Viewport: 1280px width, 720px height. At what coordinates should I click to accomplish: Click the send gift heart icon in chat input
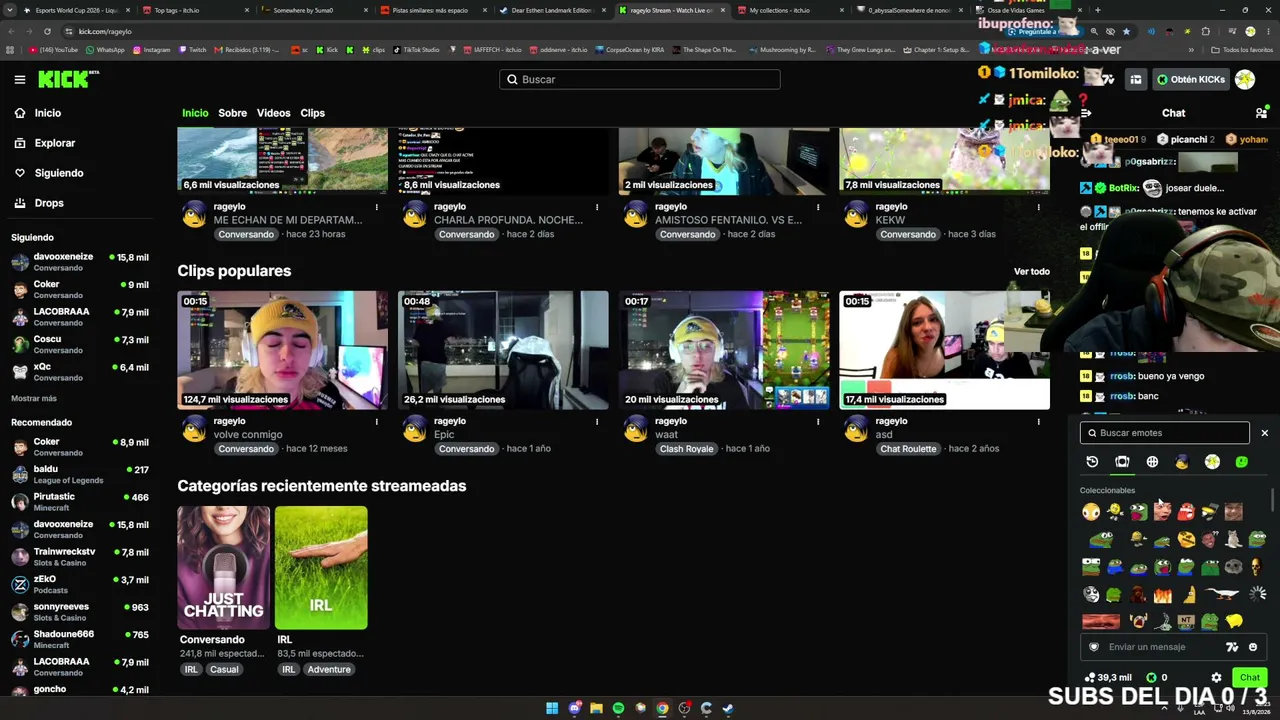point(1094,647)
